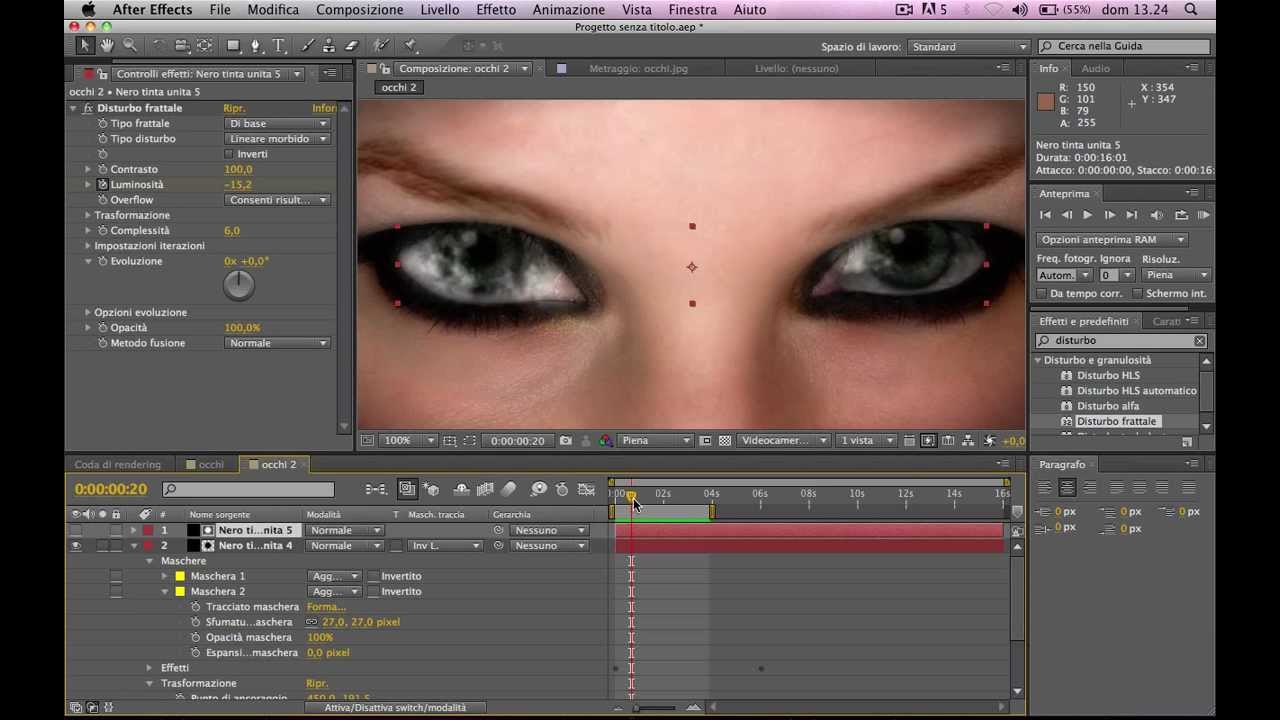Select the Rotation tool
1280x720 pixels.
coord(158,46)
